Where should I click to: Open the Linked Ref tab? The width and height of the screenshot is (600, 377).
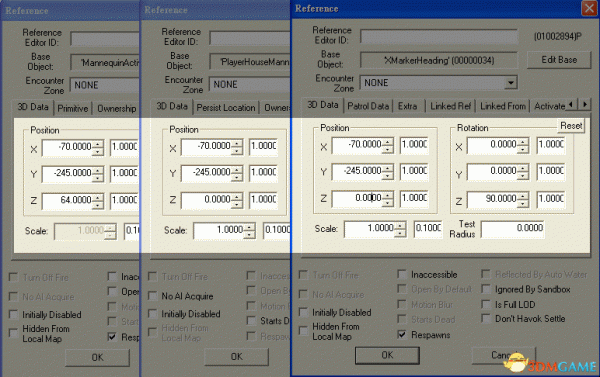coord(450,106)
